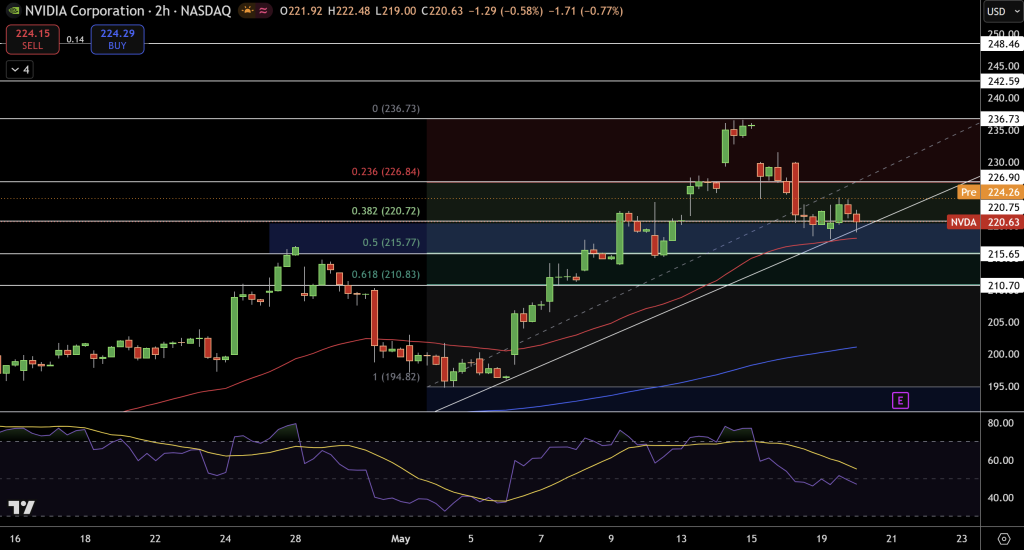Click the close price C220.63
This screenshot has height=550, width=1024.
coord(442,11)
